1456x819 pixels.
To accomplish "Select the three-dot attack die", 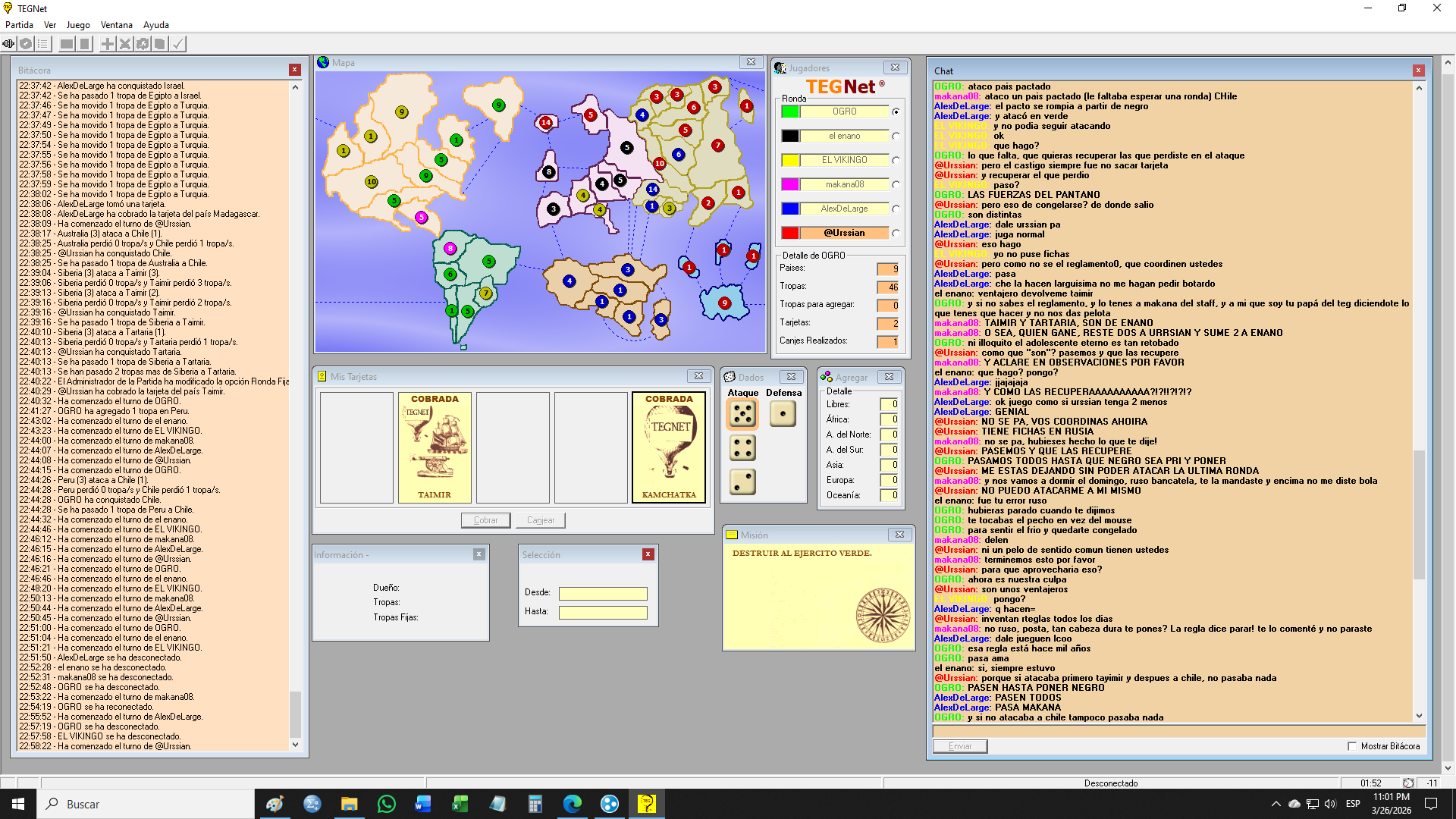I will coord(742,482).
